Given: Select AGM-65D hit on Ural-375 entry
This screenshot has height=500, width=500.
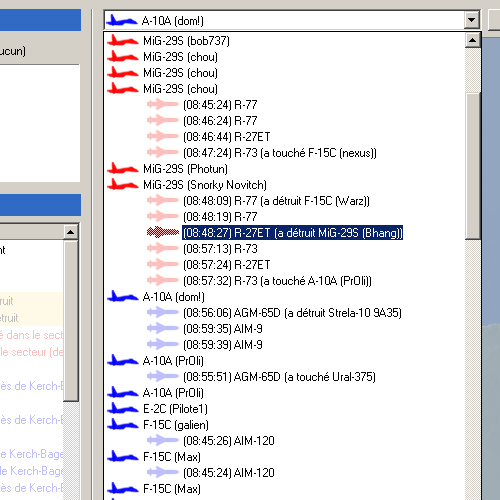Looking at the screenshot, I should 279,377.
